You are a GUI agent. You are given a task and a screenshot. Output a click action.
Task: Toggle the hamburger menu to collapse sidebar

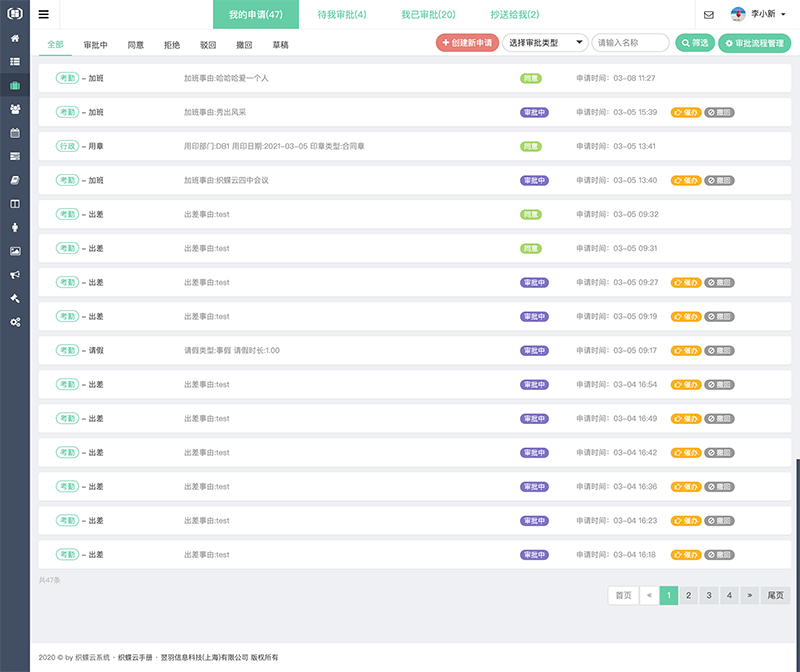pyautogui.click(x=44, y=15)
